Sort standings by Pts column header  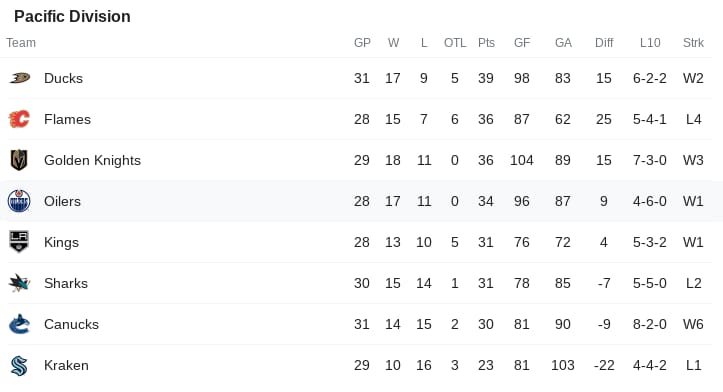pos(486,43)
